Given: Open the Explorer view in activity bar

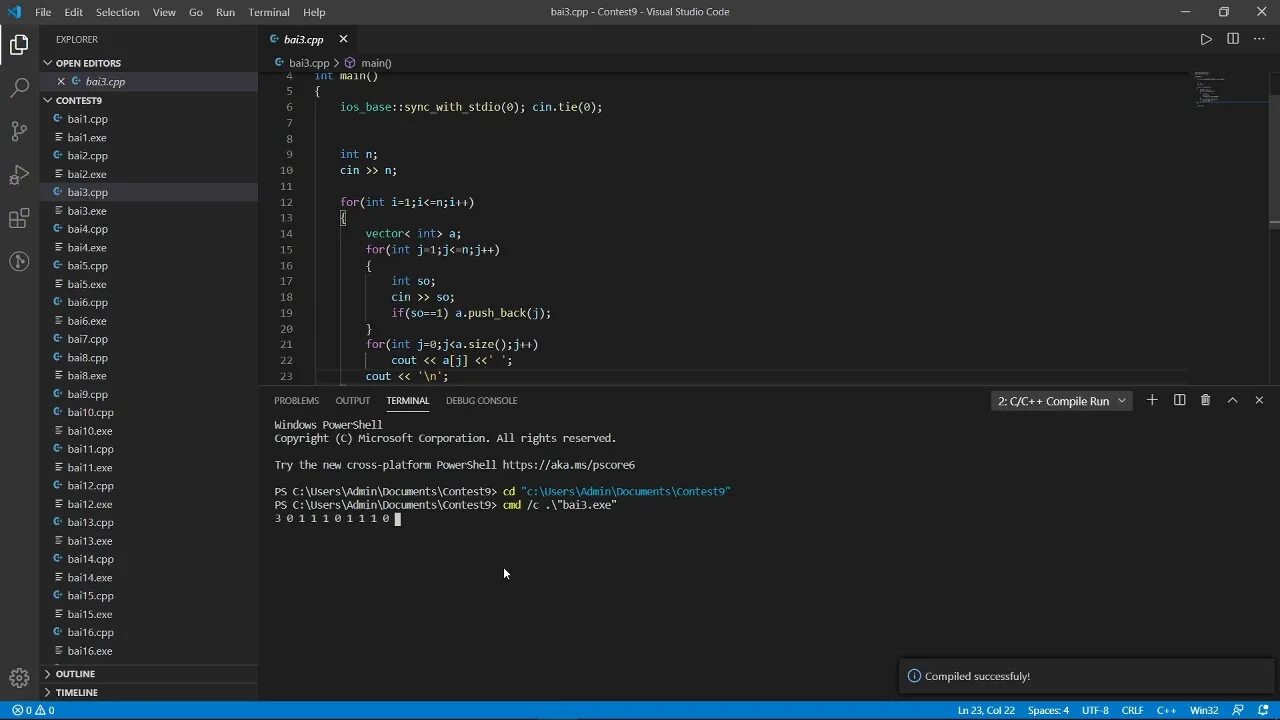Looking at the screenshot, I should click(x=19, y=44).
